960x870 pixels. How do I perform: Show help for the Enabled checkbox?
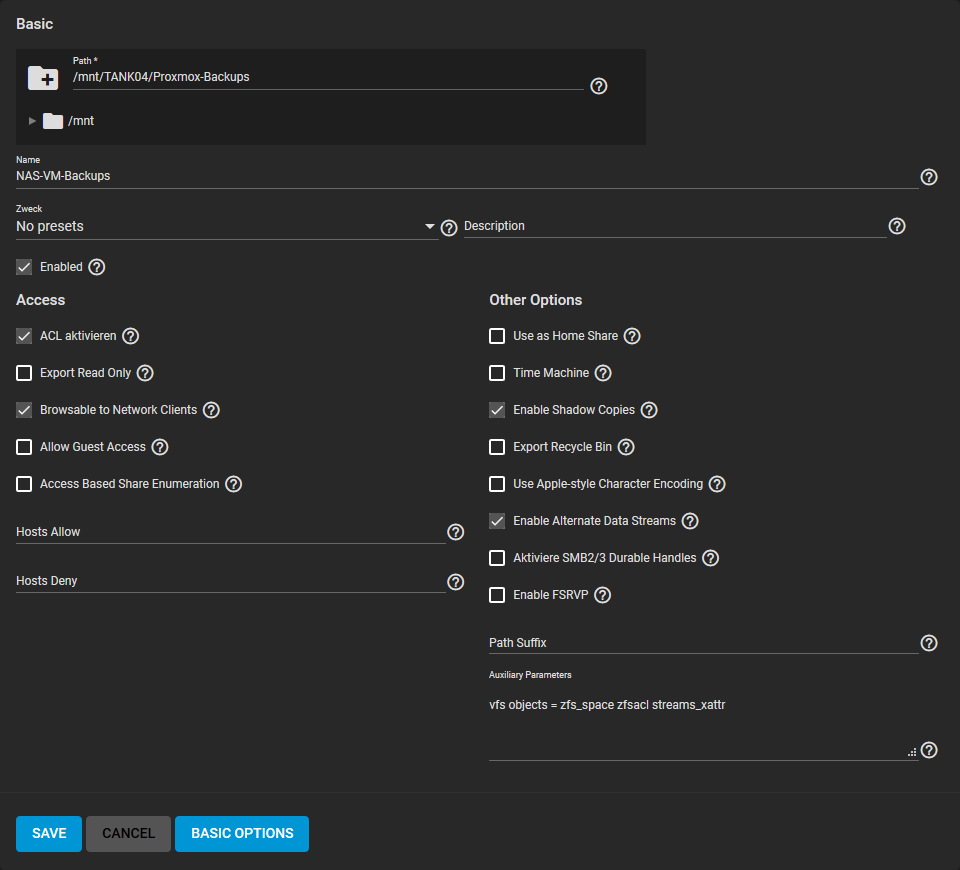97,267
